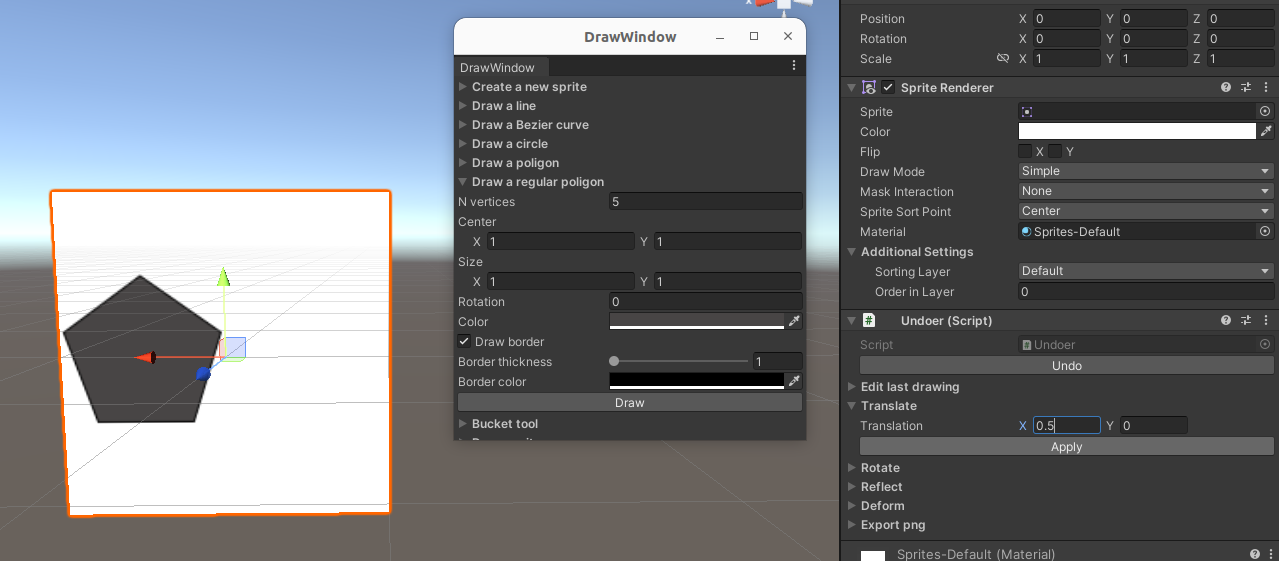
Task: Toggle the Flip X checkbox
Action: click(1025, 151)
